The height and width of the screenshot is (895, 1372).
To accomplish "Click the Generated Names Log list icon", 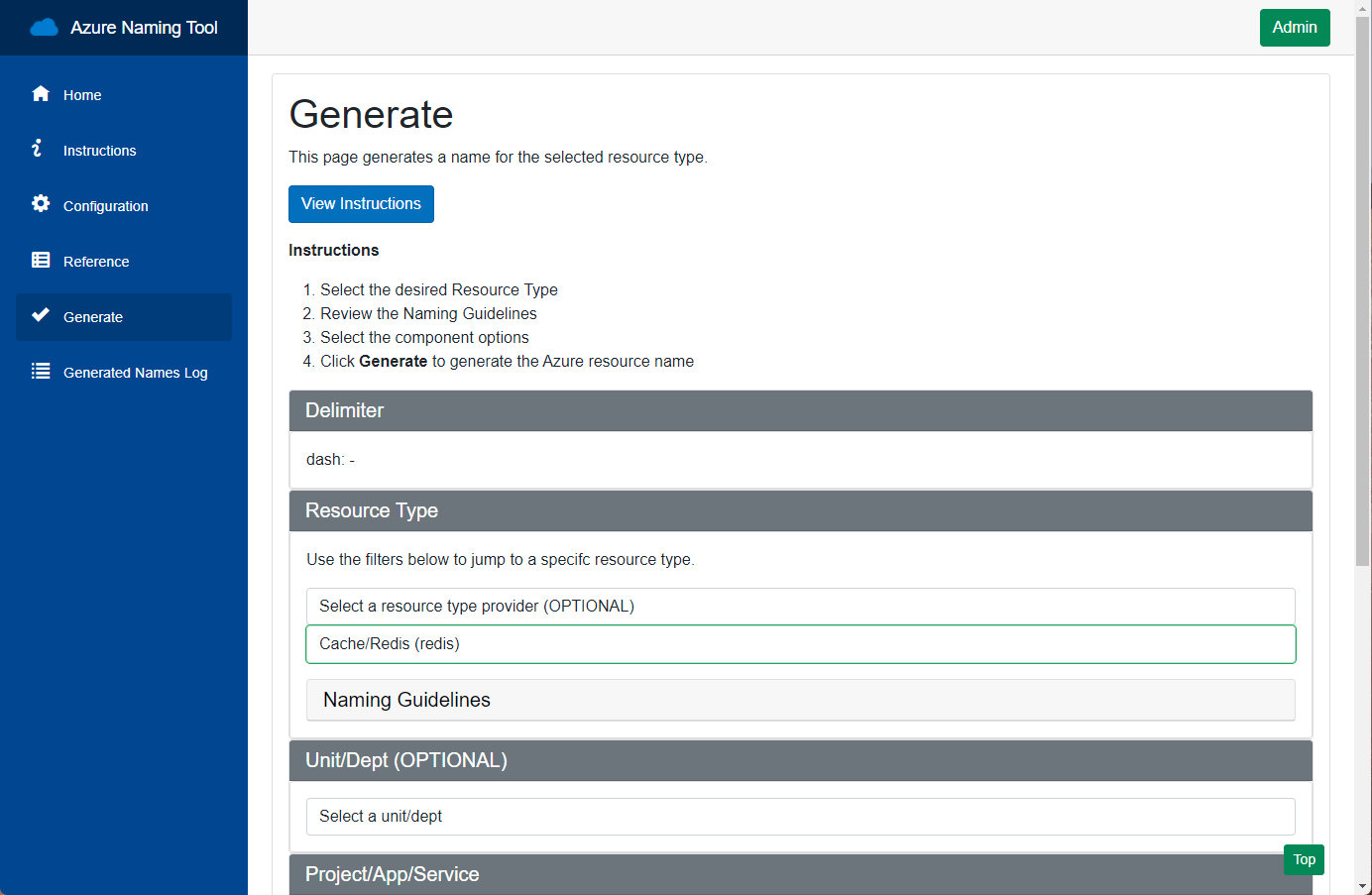I will point(40,372).
